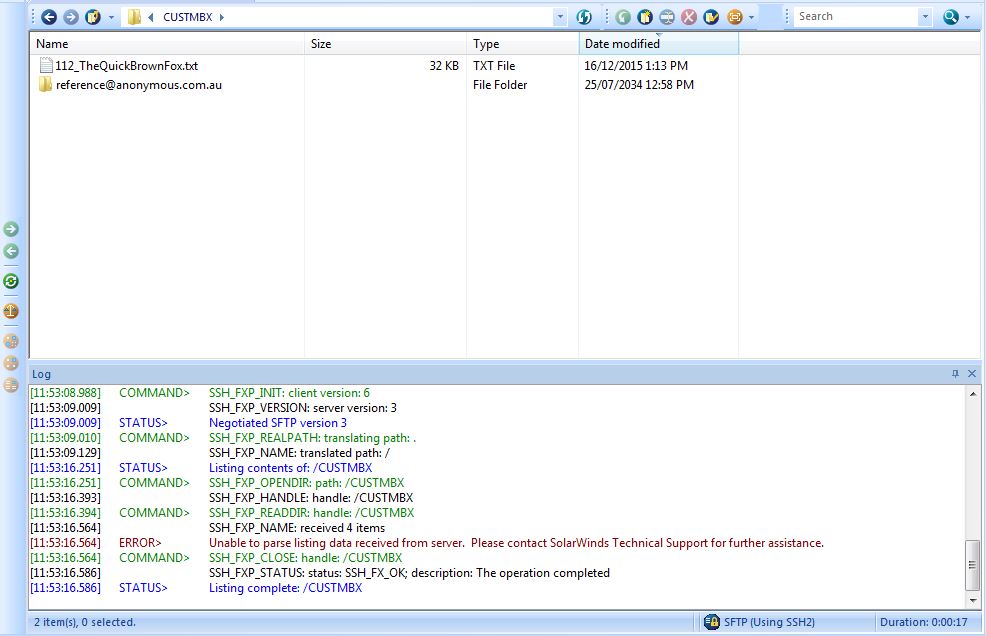Refresh the CUSTMBX directory listing
Viewport: 986px width, 636px height.
584,17
